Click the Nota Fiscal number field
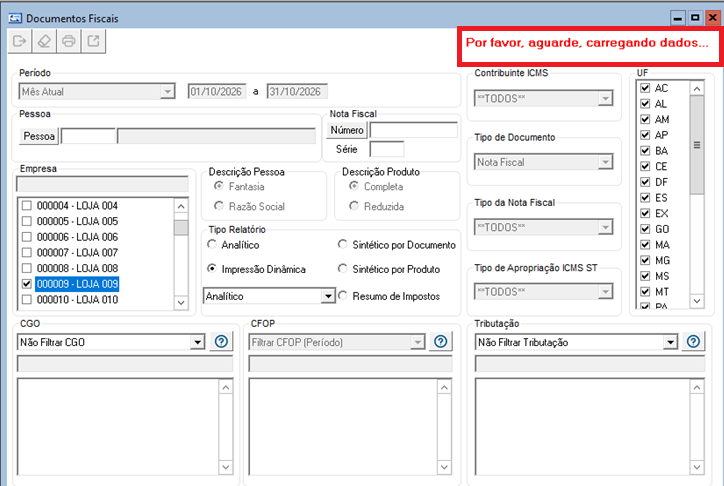 click(x=414, y=130)
